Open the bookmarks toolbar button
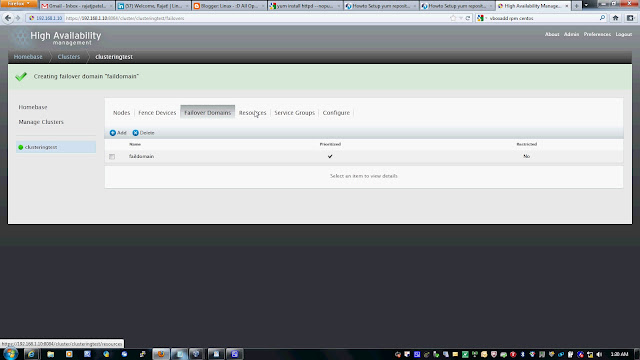Viewport: 640px width, 360px height. coord(630,18)
